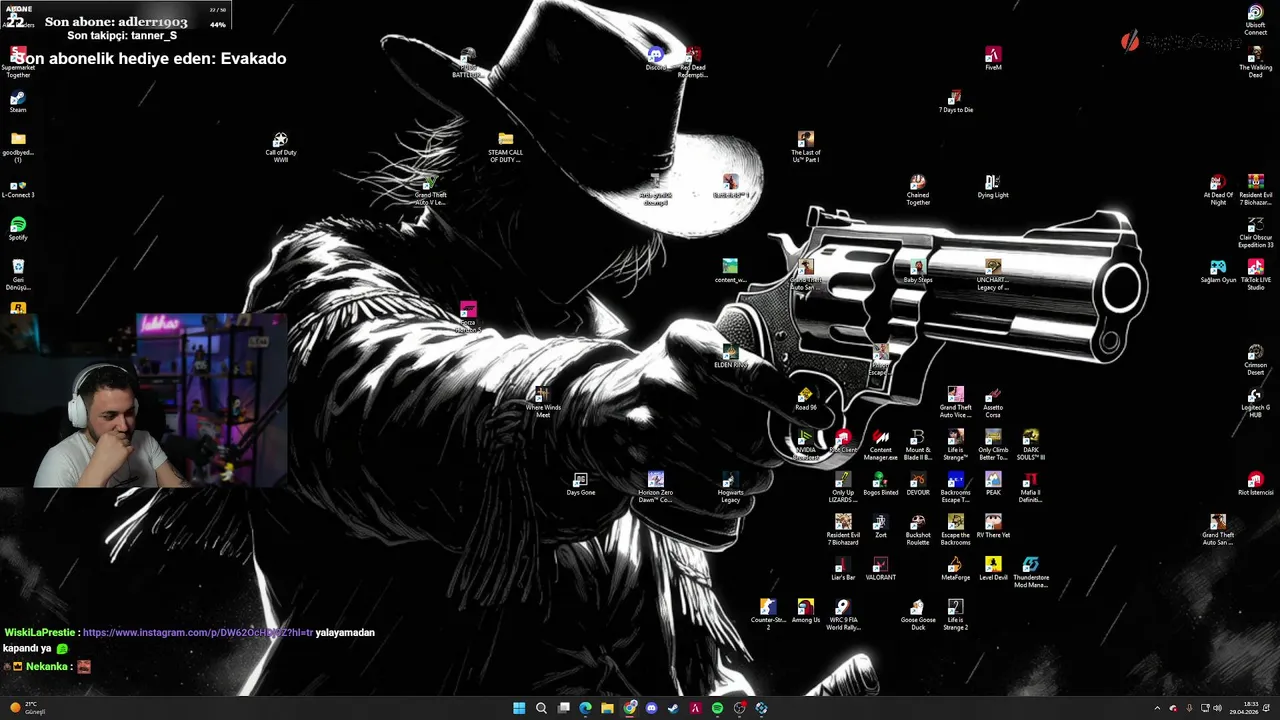Launch the At Dead Of Night shortcut

1217,190
